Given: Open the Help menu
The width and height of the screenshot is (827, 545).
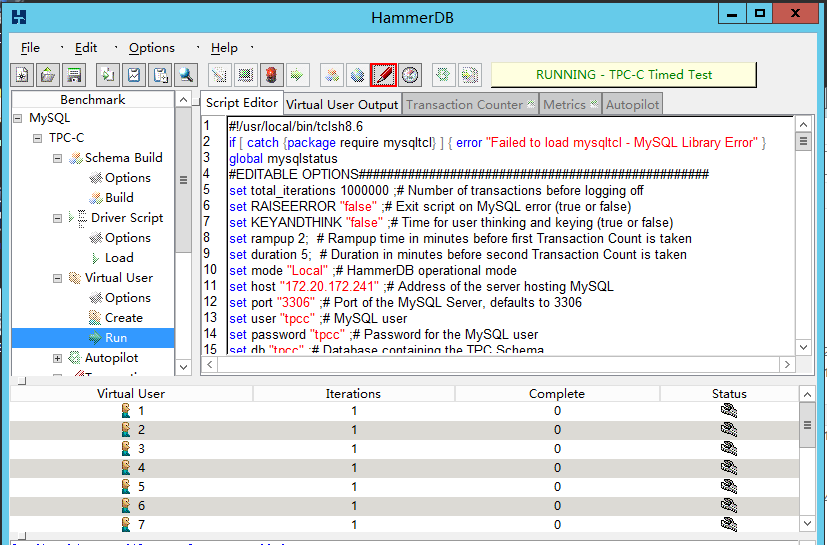Looking at the screenshot, I should (224, 48).
